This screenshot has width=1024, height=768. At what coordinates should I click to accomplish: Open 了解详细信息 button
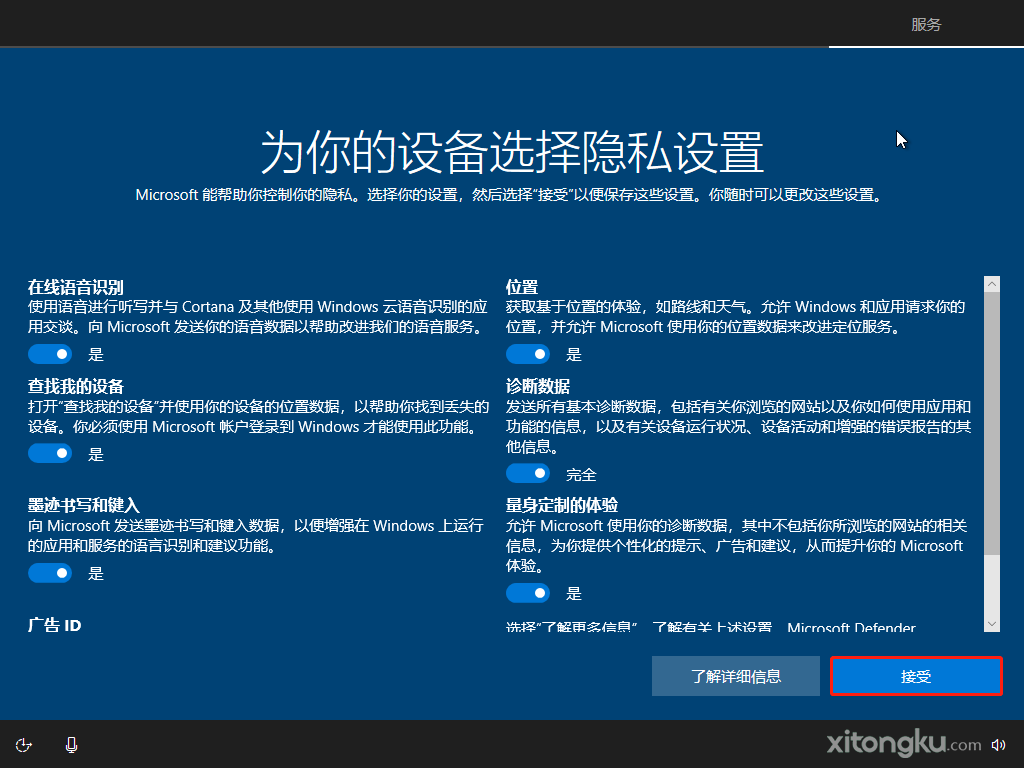tap(735, 676)
